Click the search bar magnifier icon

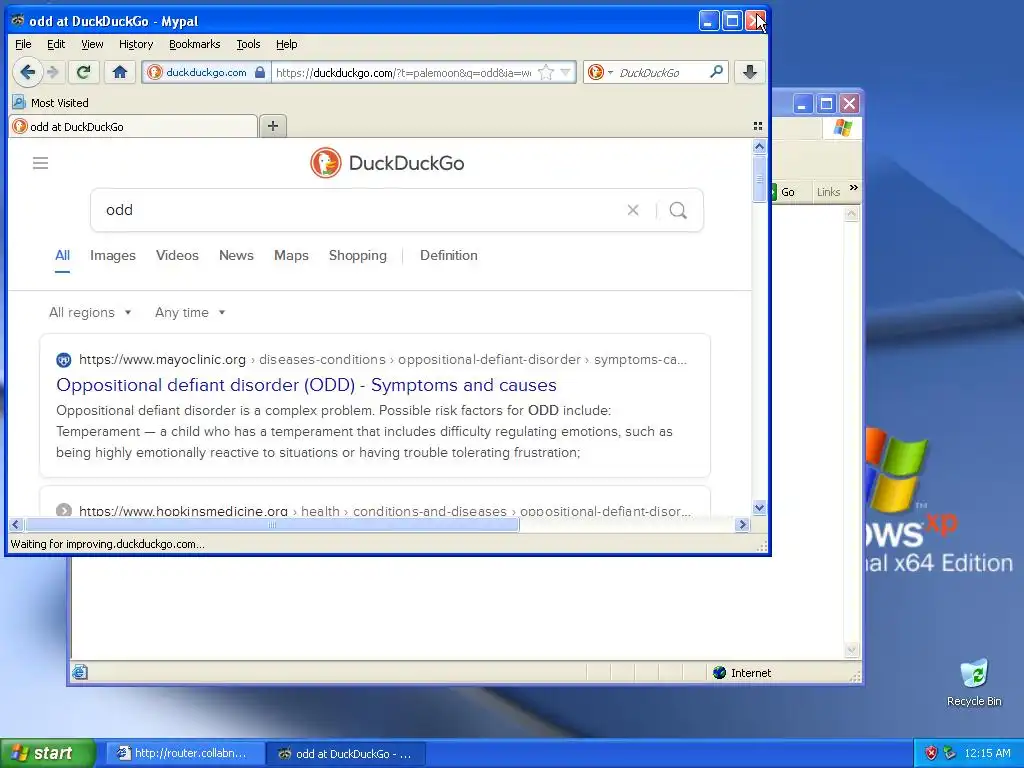coord(716,72)
